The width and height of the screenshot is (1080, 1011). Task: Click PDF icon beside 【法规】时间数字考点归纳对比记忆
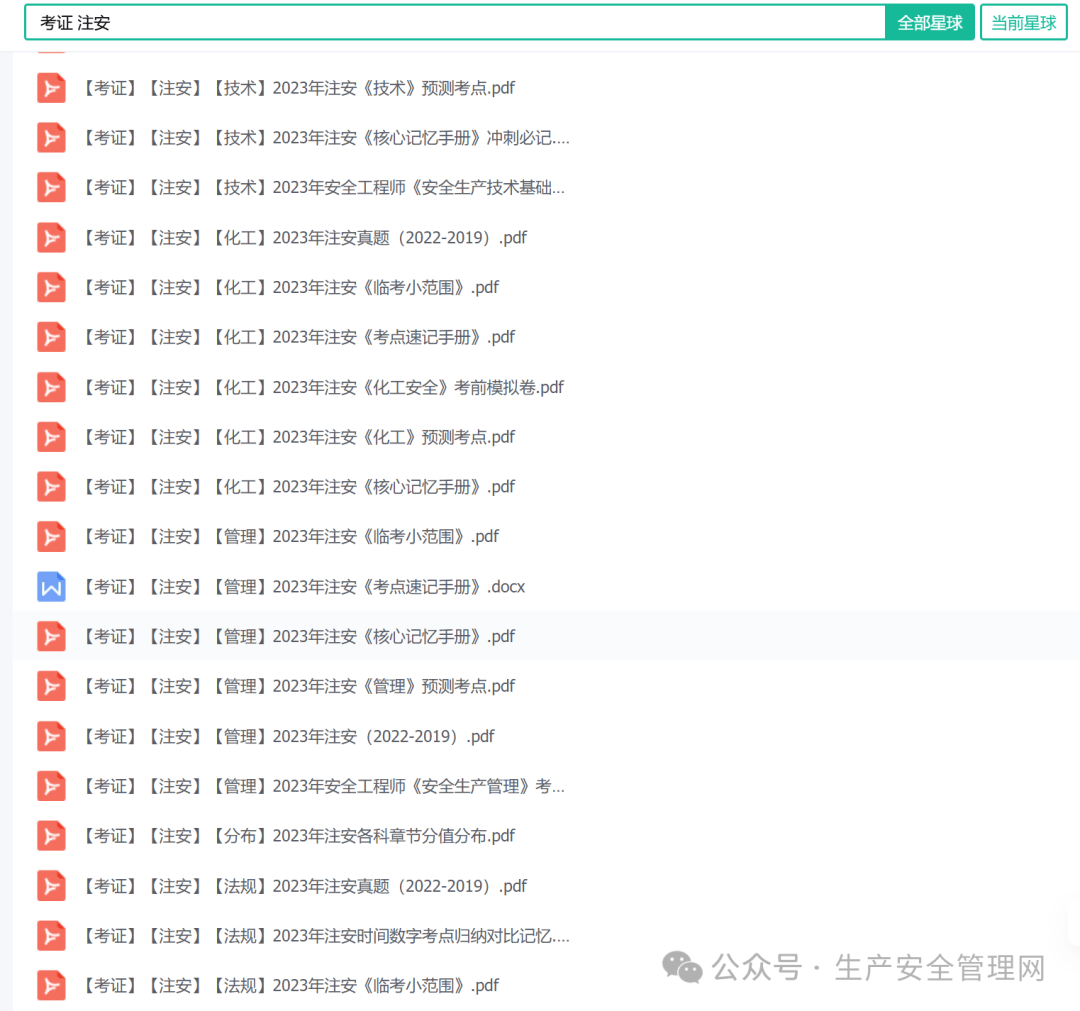[x=51, y=936]
